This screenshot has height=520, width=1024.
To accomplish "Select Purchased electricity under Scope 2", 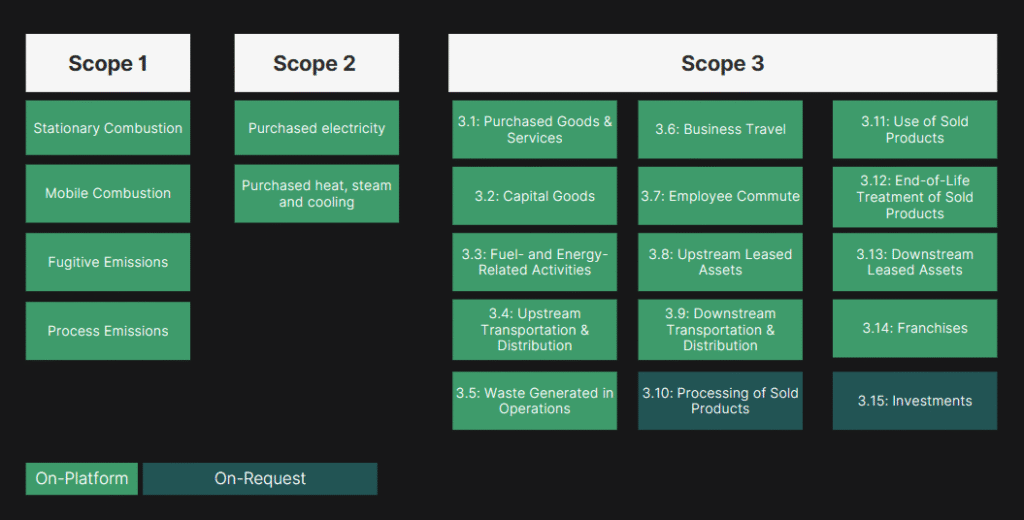I will click(317, 127).
